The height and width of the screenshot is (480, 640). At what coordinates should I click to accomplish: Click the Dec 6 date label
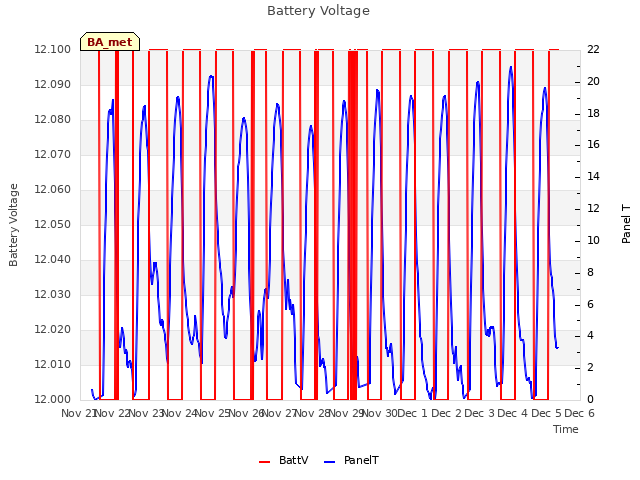(579, 413)
